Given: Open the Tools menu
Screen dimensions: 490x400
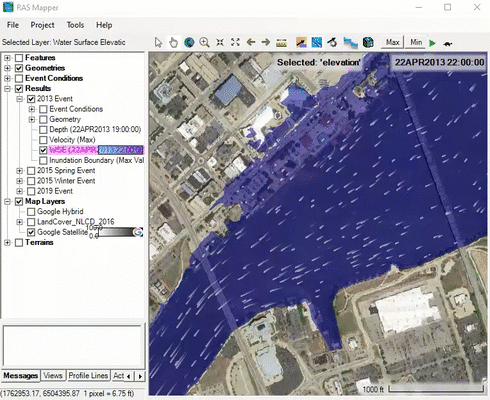Looking at the screenshot, I should (x=75, y=25).
